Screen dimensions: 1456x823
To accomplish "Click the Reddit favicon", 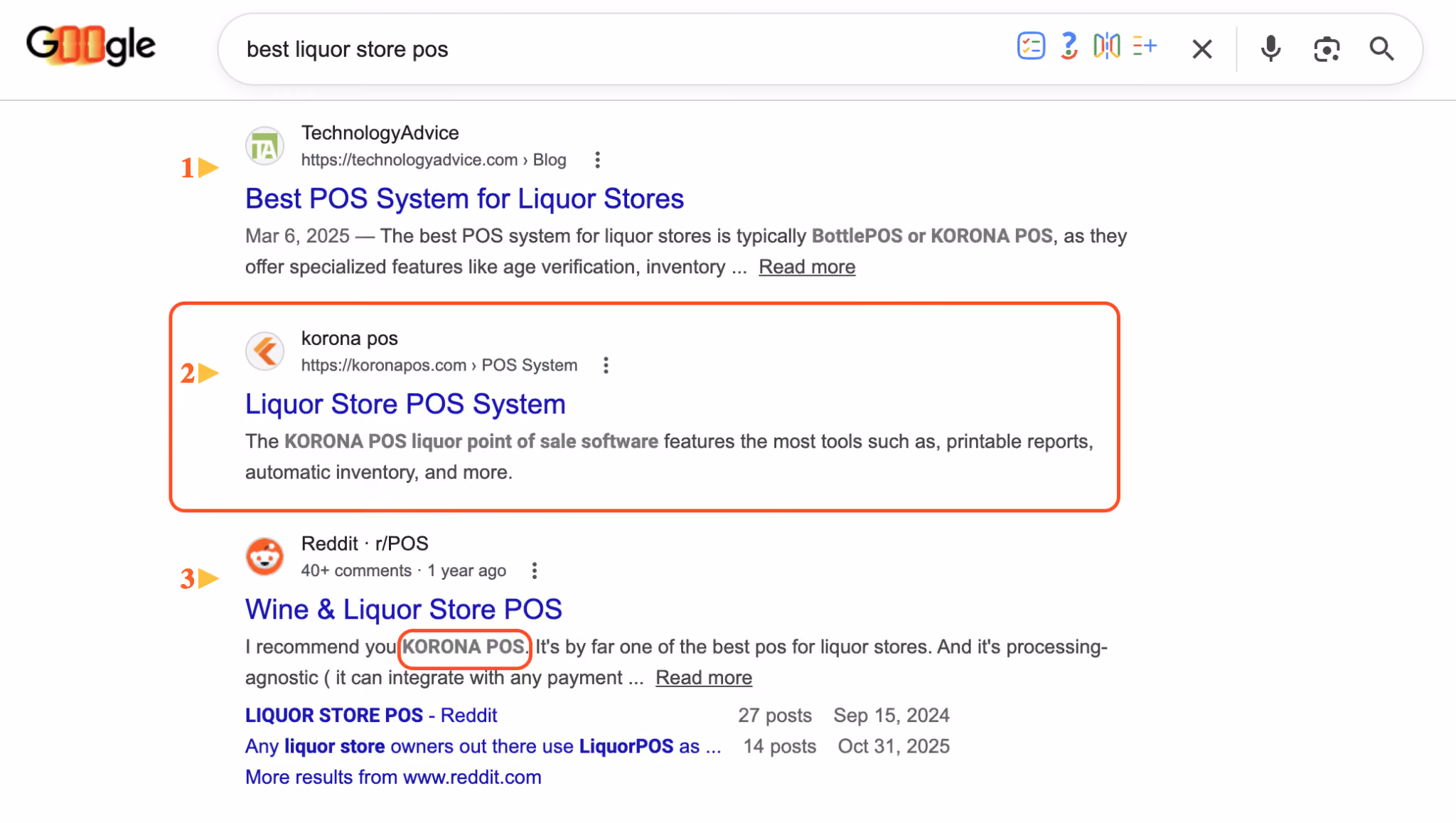I will click(265, 556).
